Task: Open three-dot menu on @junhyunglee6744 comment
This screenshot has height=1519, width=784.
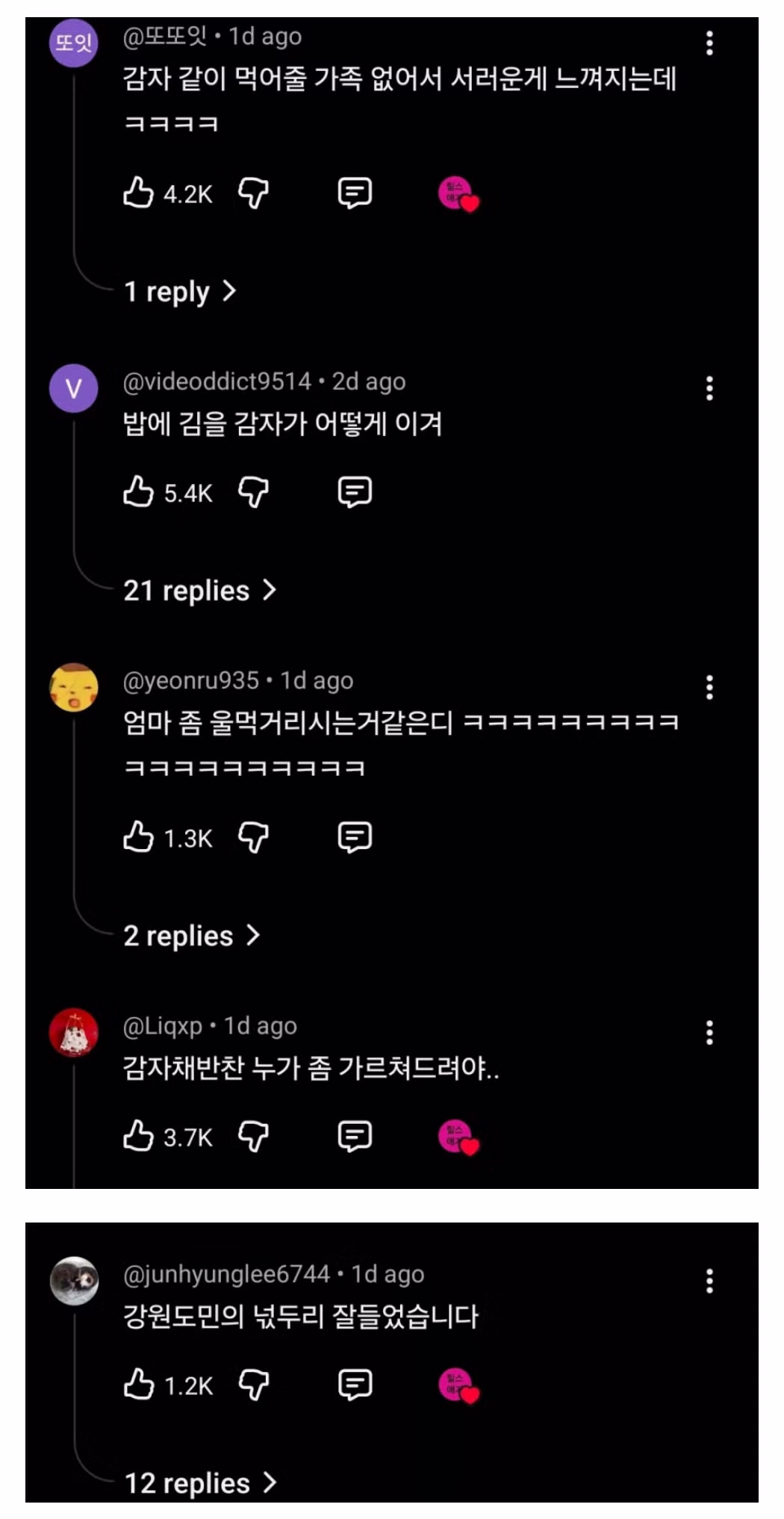Action: tap(709, 1282)
